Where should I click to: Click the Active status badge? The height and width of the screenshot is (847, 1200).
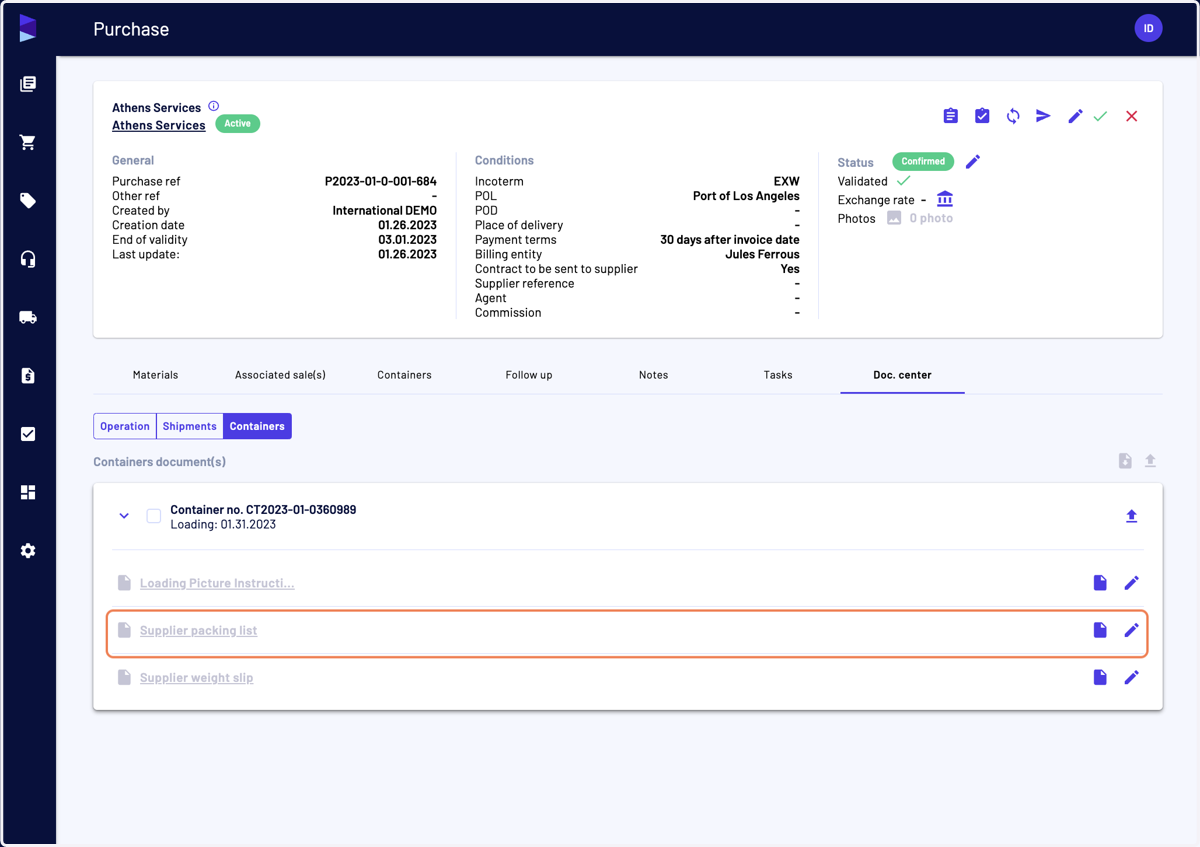(x=238, y=124)
